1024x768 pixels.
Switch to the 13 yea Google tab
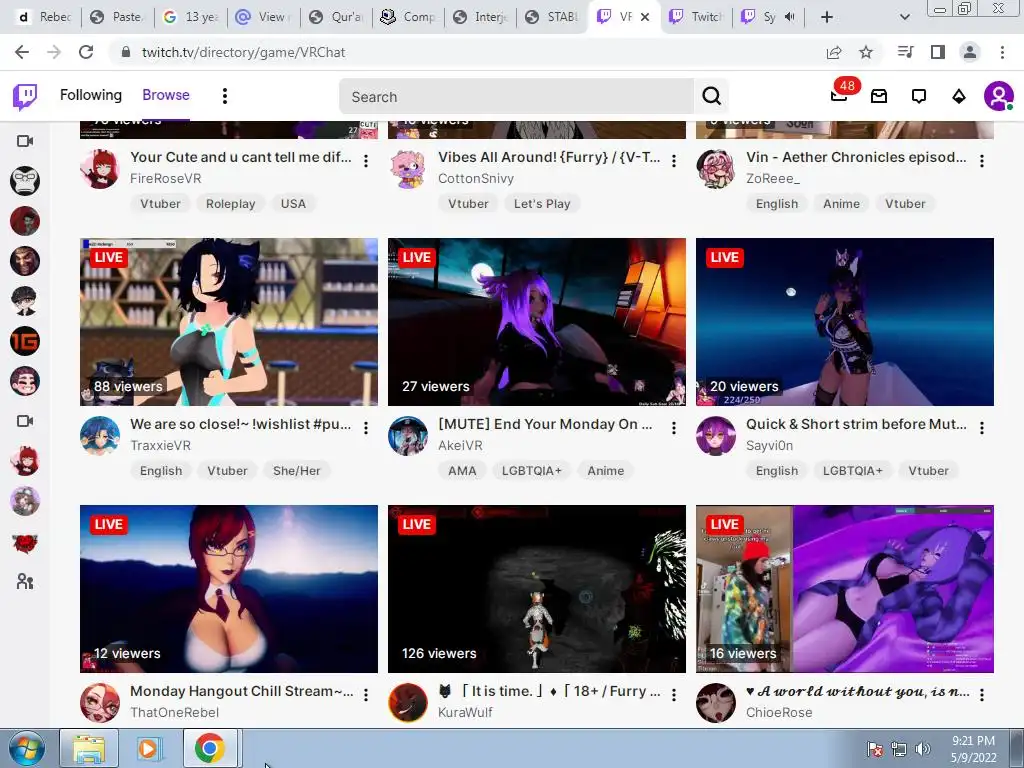[192, 17]
